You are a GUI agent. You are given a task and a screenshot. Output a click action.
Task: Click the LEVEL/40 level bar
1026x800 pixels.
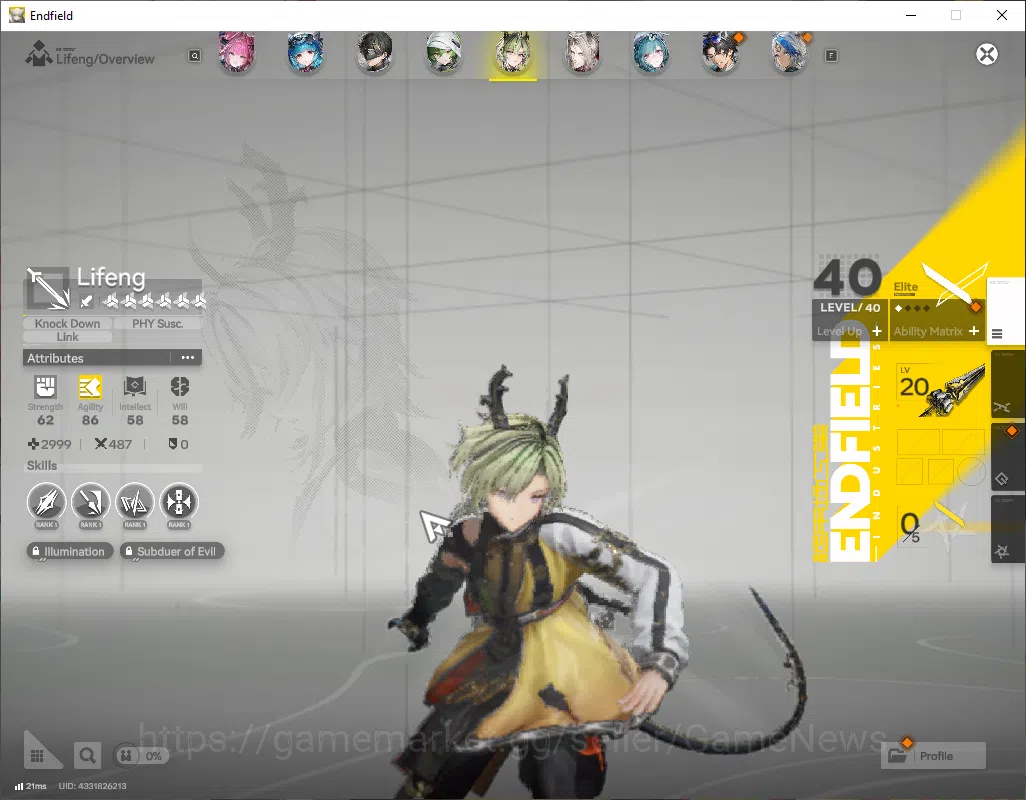(x=850, y=307)
